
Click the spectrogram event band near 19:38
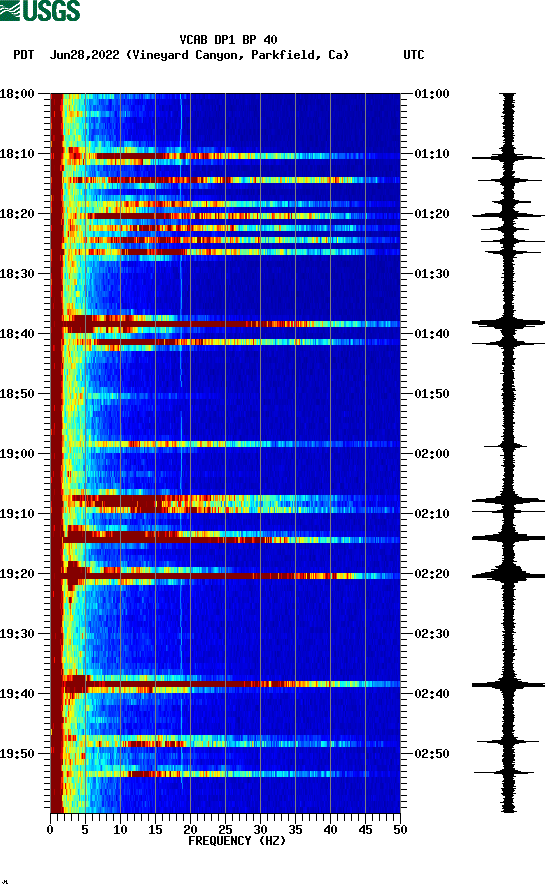tap(225, 684)
